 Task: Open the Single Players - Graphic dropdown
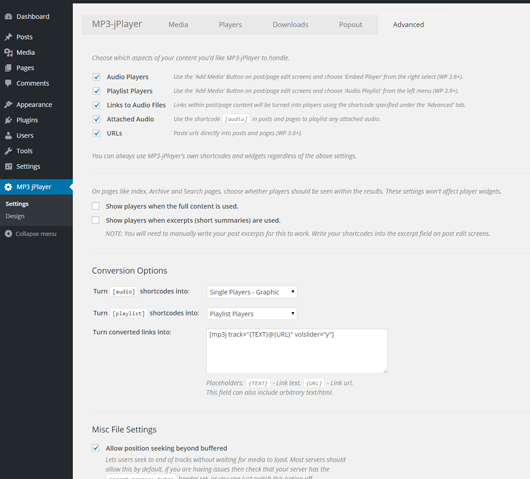(x=252, y=292)
